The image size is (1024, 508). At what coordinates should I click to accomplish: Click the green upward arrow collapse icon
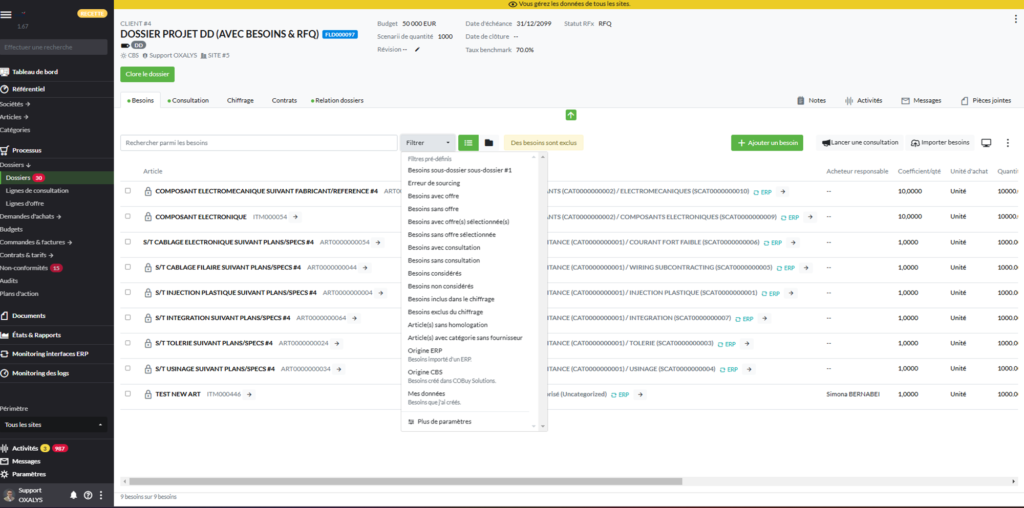pyautogui.click(x=571, y=115)
